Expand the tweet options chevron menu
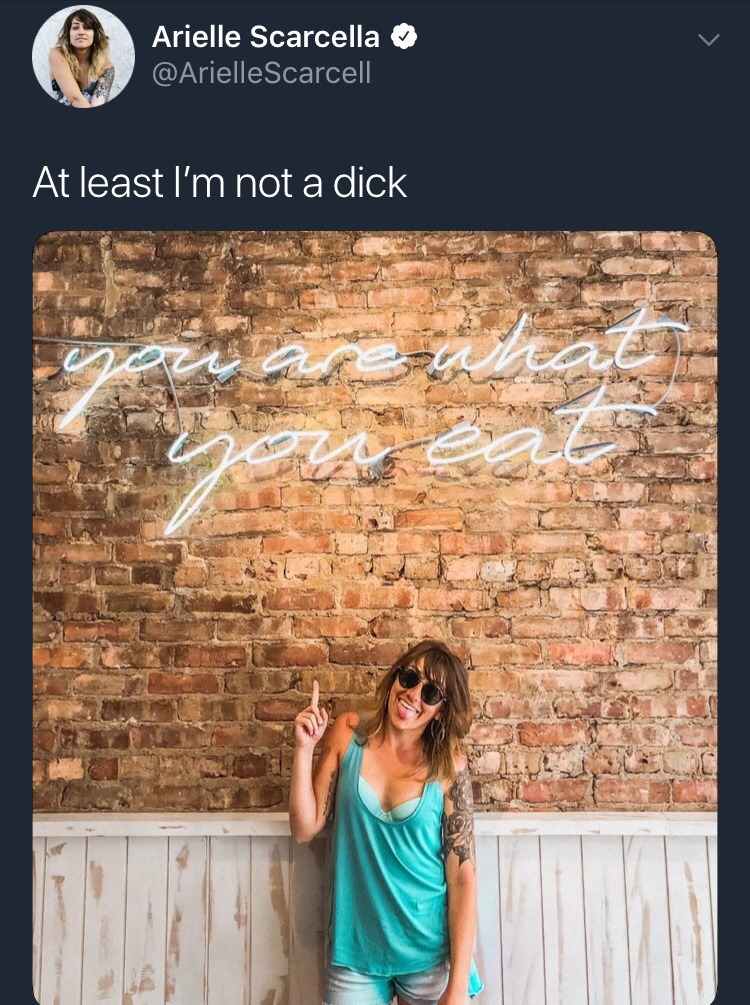750x1005 pixels. pos(708,40)
